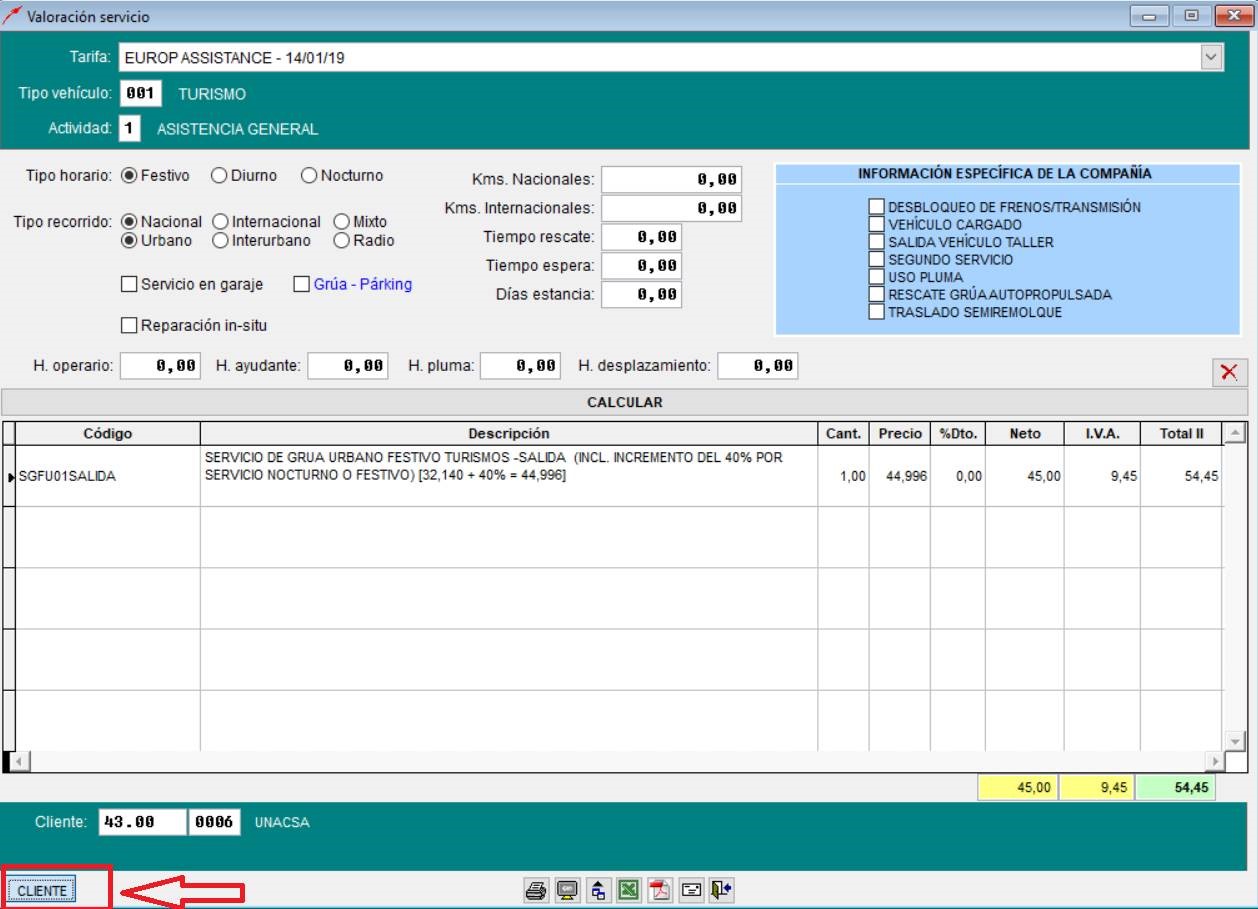Open the Tarifa dropdown arrow

point(1212,58)
